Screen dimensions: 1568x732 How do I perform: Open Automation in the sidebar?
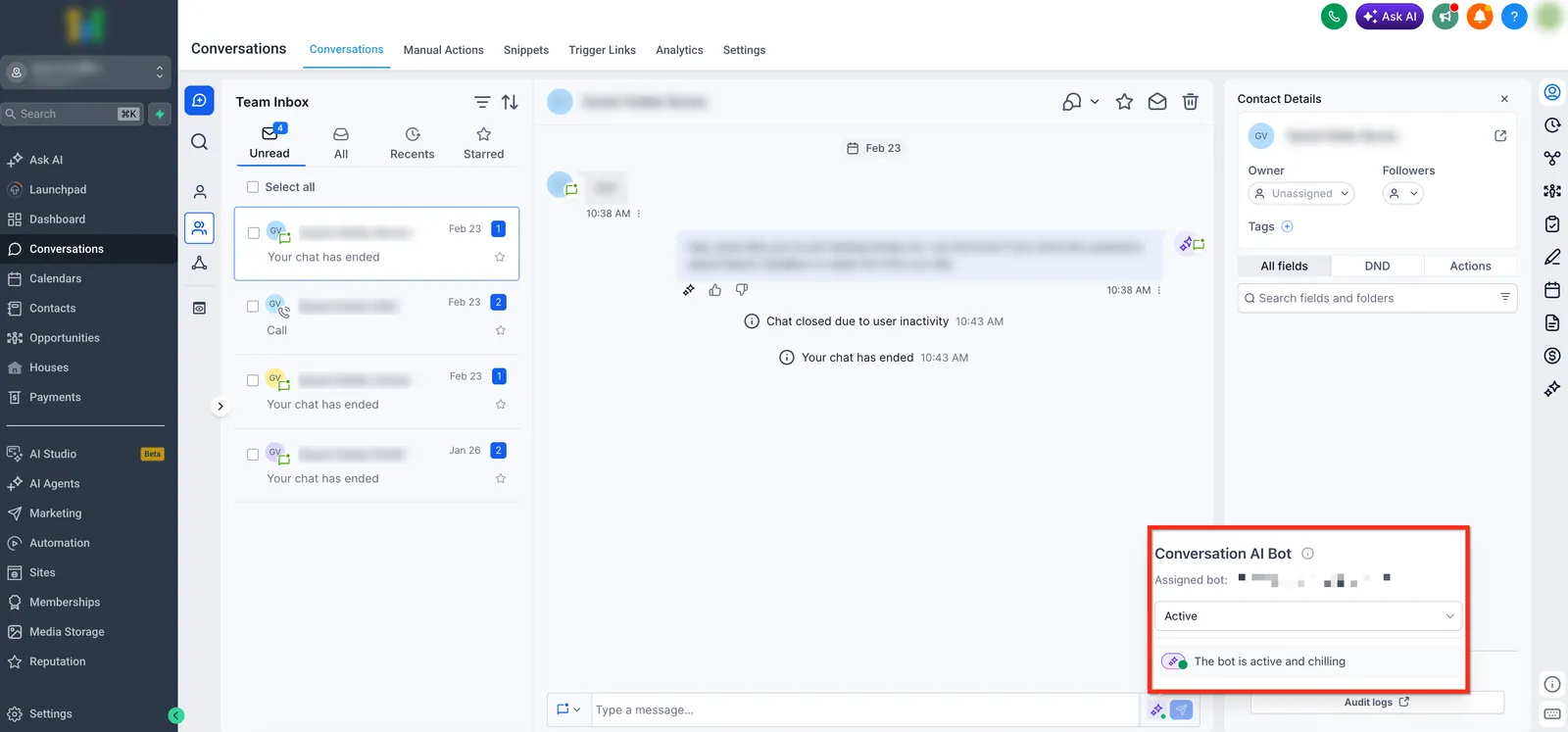tap(59, 543)
